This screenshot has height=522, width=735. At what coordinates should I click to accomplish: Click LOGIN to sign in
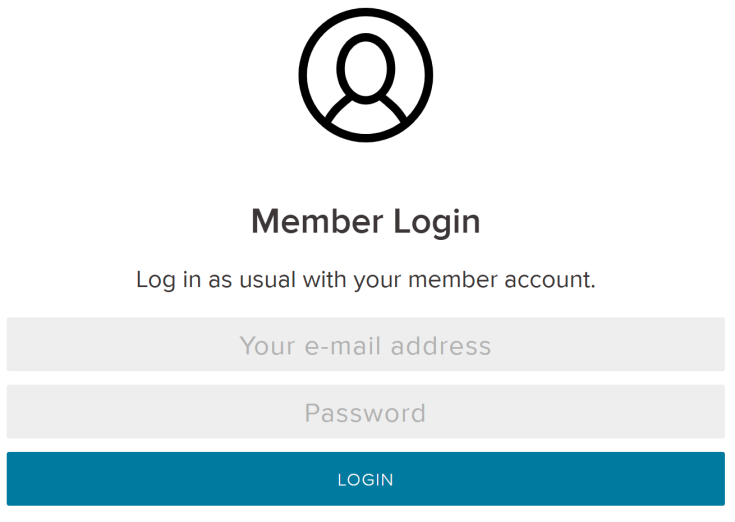366,479
